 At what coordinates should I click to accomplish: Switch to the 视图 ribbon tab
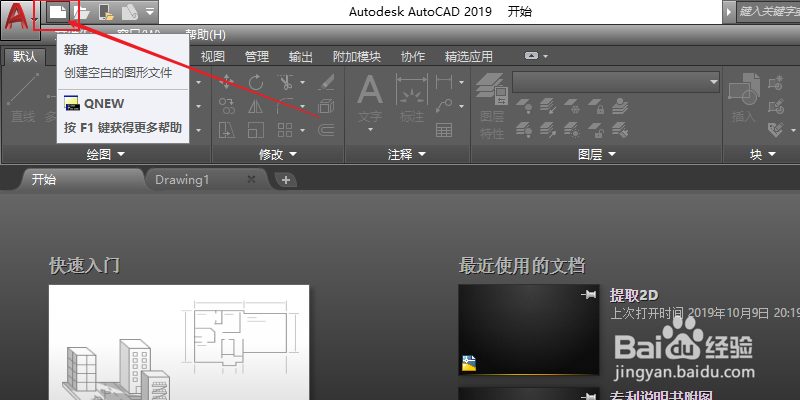(x=213, y=57)
